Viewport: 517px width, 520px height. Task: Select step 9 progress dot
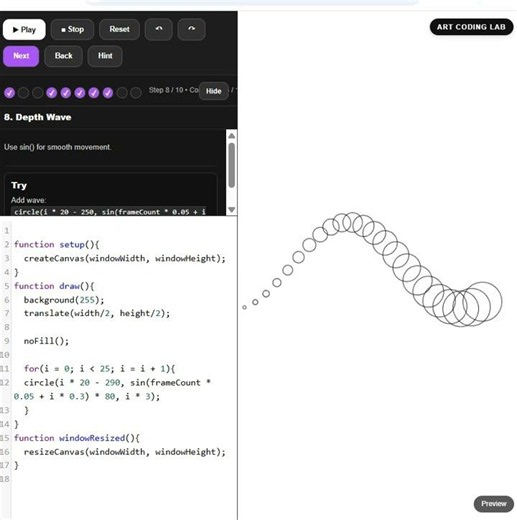(122, 93)
